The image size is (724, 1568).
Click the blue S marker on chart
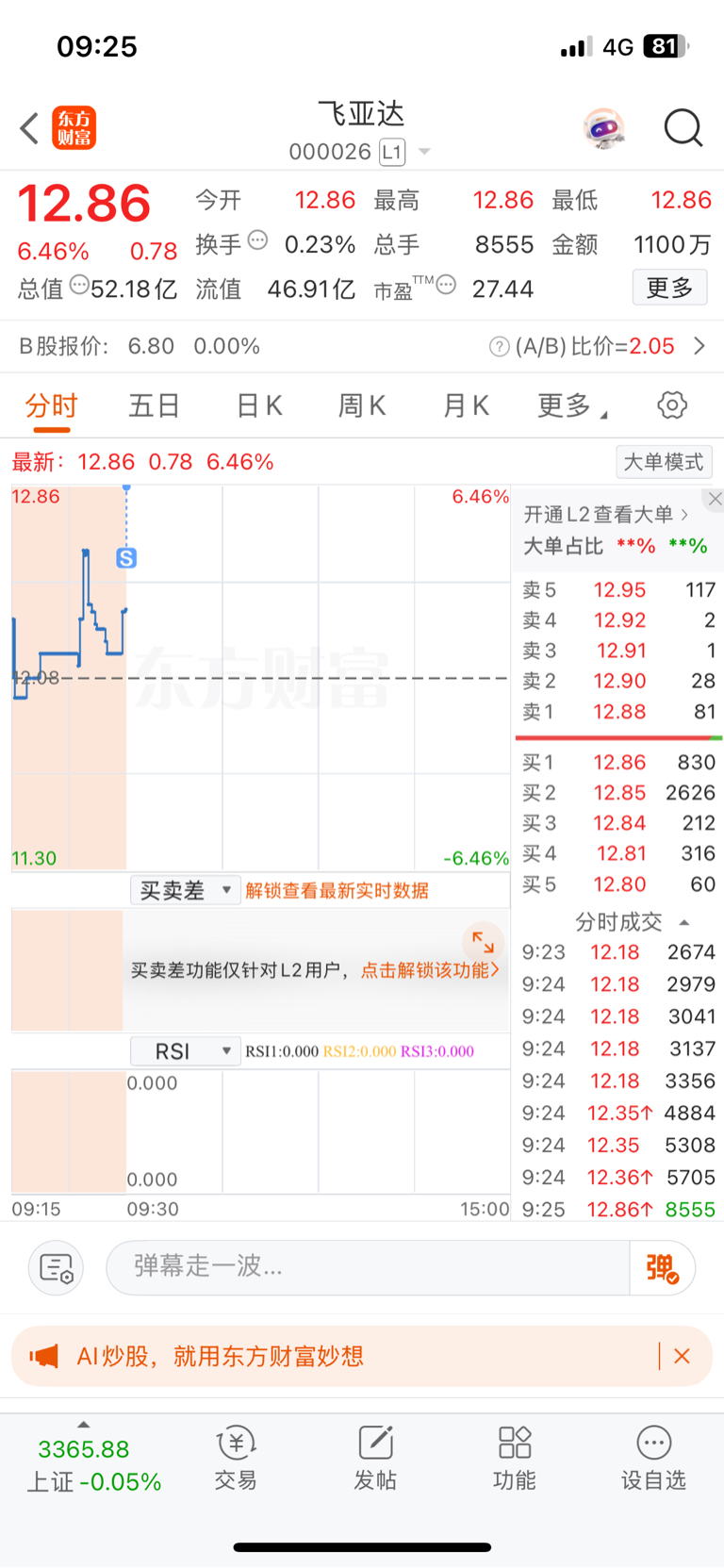click(126, 558)
